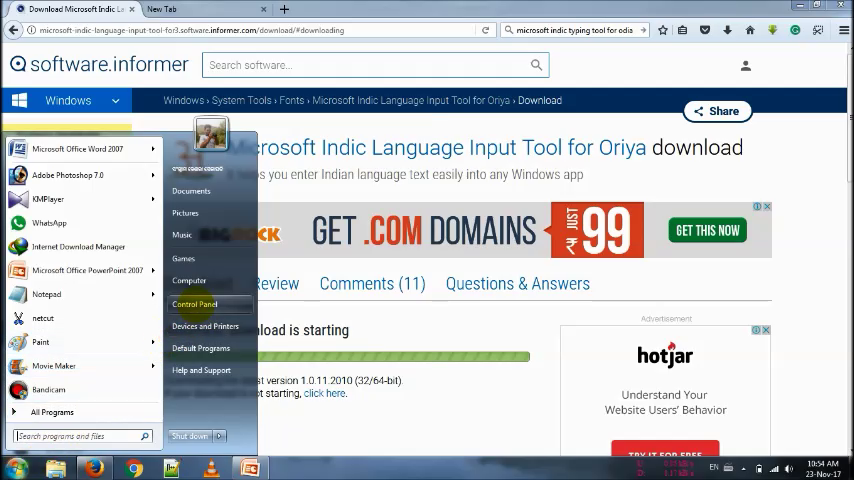This screenshot has width=854, height=480.
Task: Expand Paint submenu arrow
Action: [x=153, y=342]
